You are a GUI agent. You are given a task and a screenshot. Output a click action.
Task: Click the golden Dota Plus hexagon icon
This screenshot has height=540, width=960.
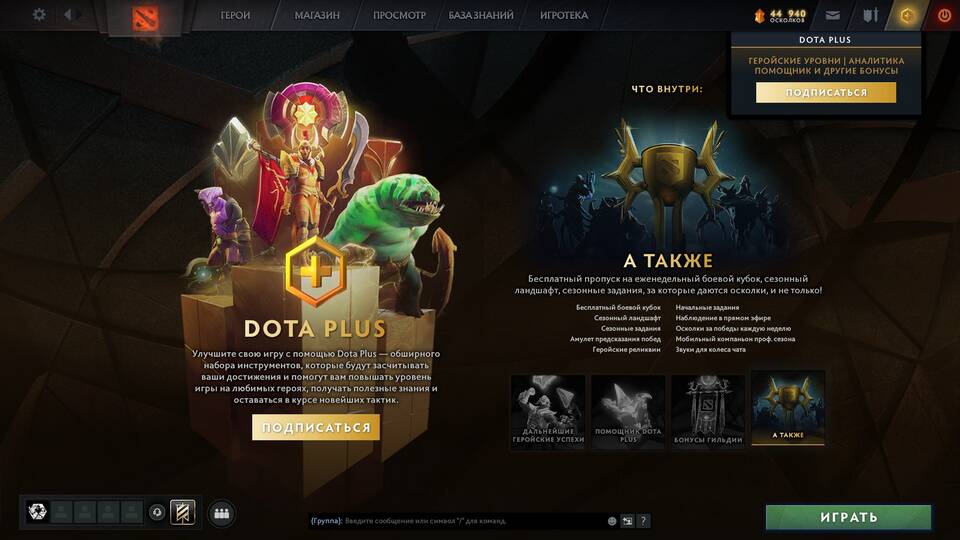(907, 15)
